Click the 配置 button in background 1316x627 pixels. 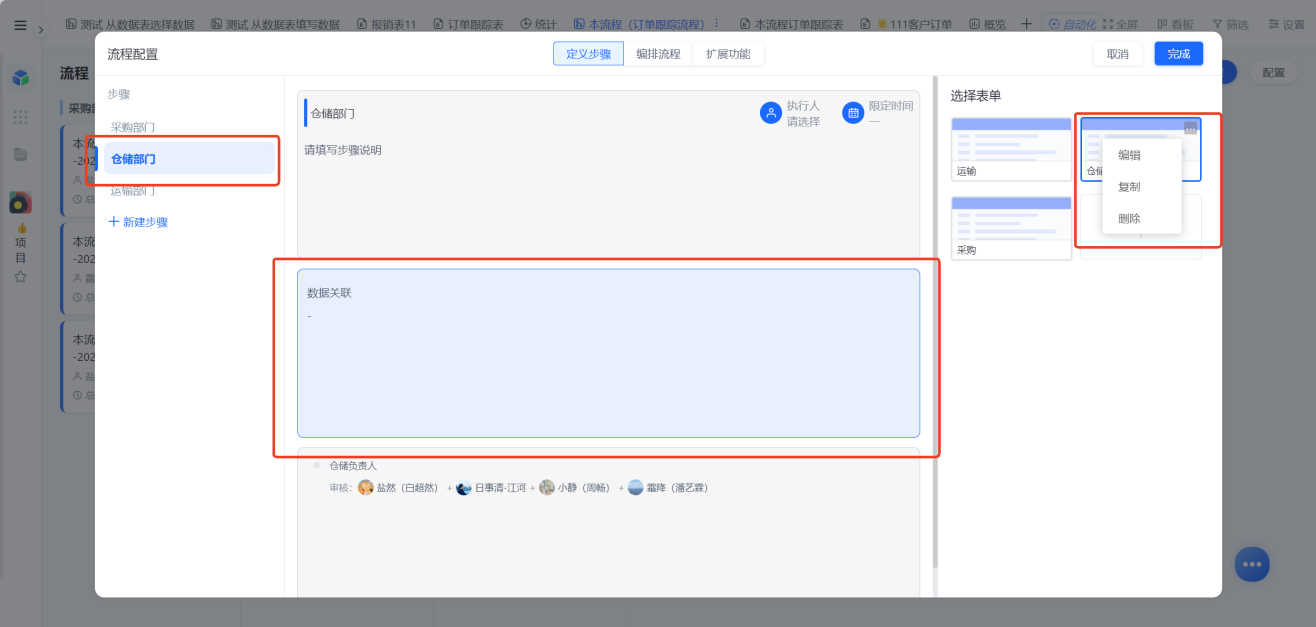coord(1273,73)
